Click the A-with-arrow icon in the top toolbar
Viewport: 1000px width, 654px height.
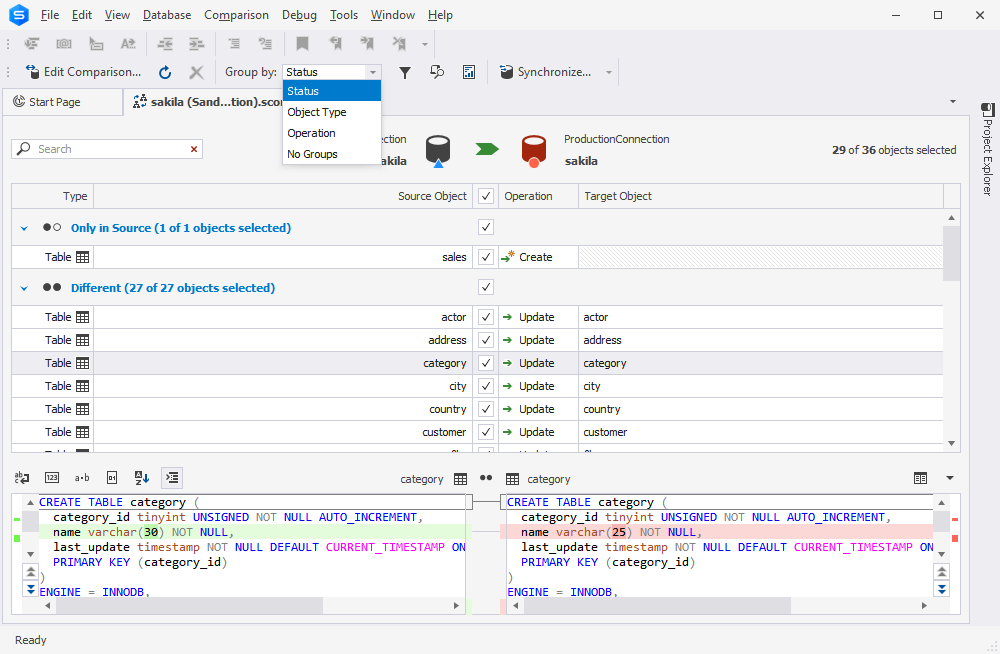coord(128,43)
